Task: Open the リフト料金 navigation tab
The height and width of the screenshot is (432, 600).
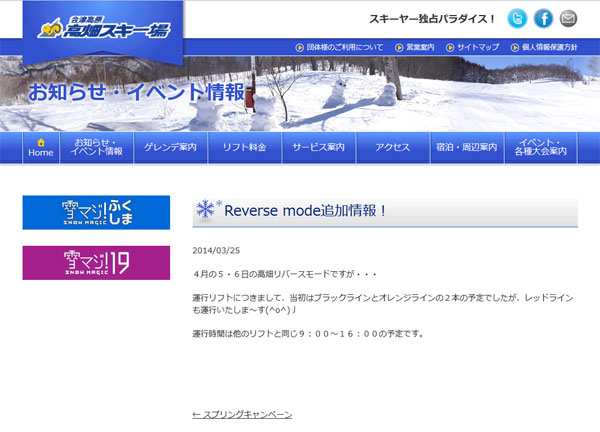Action: point(244,147)
